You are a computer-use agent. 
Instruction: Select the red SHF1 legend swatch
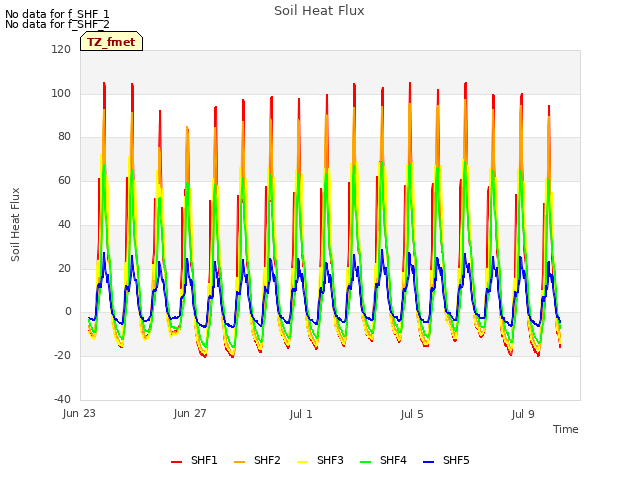click(x=176, y=462)
